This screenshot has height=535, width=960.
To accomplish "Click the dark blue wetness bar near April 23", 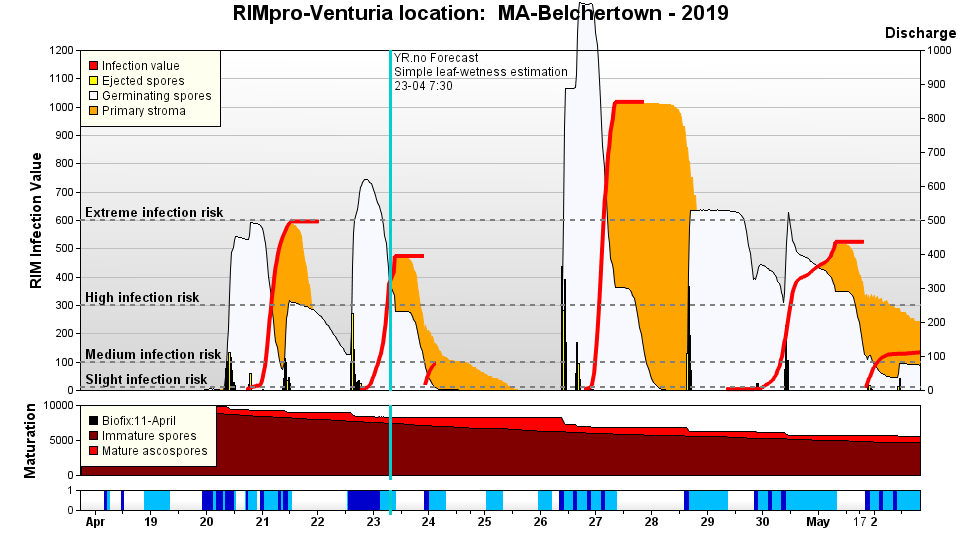I will [x=364, y=500].
